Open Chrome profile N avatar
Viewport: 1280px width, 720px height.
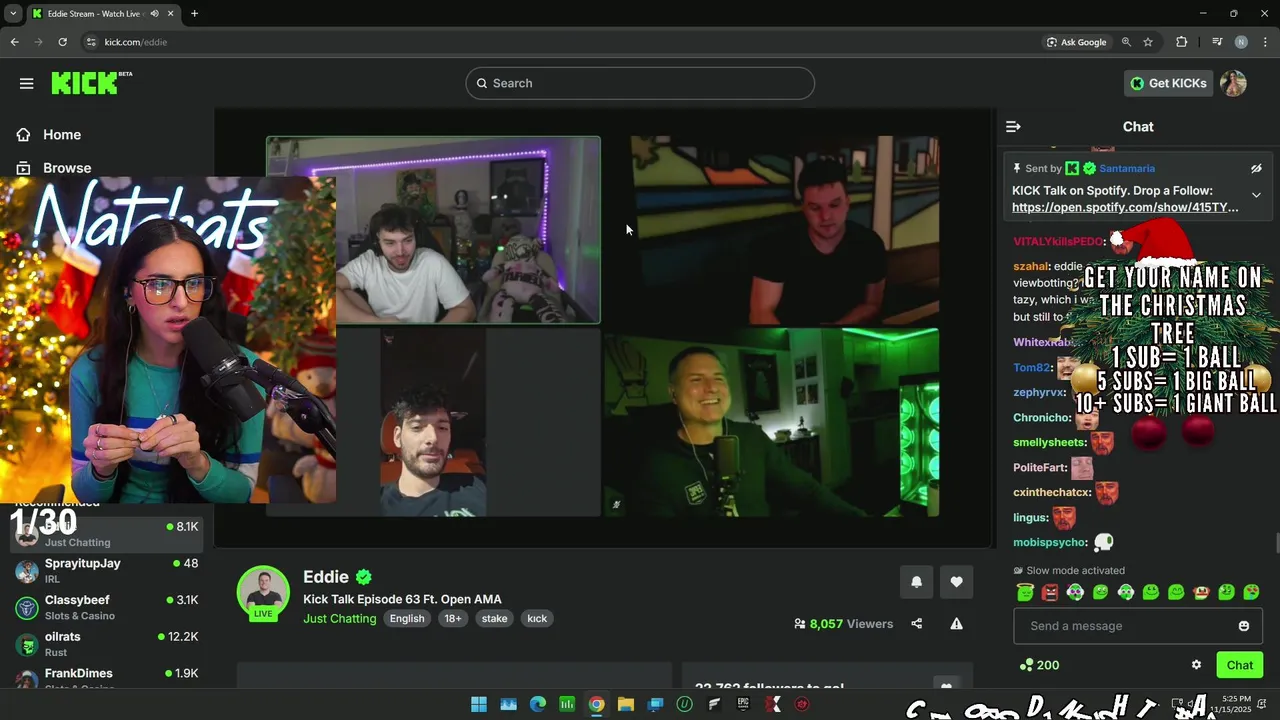[x=1241, y=42]
